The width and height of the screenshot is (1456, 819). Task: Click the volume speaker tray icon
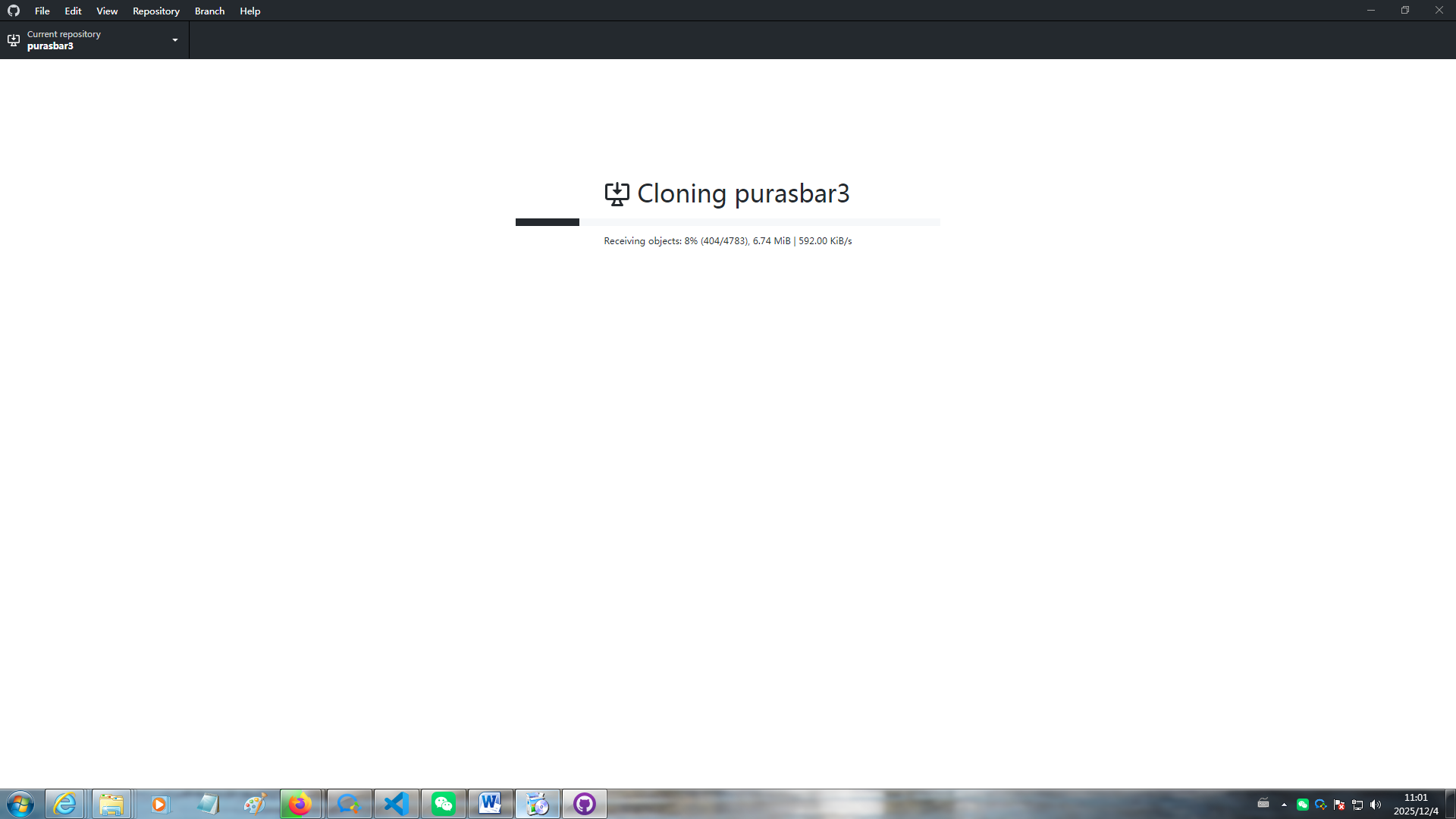pyautogui.click(x=1376, y=805)
